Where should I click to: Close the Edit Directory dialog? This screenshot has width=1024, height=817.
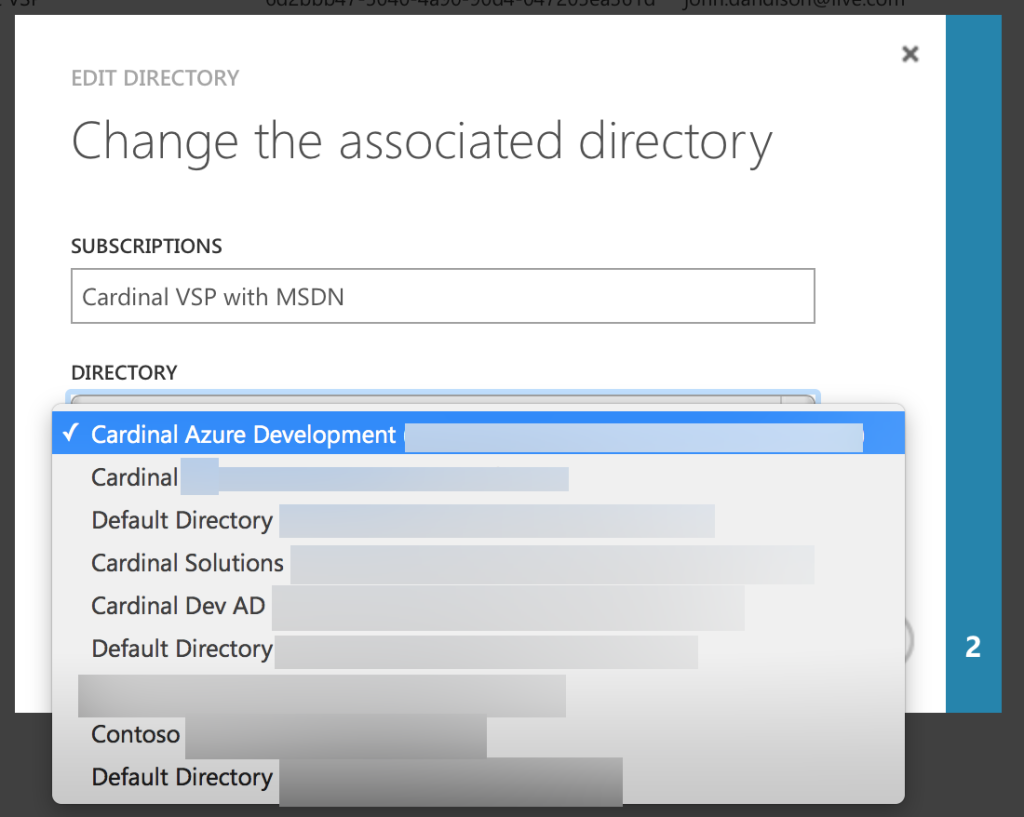[x=910, y=54]
